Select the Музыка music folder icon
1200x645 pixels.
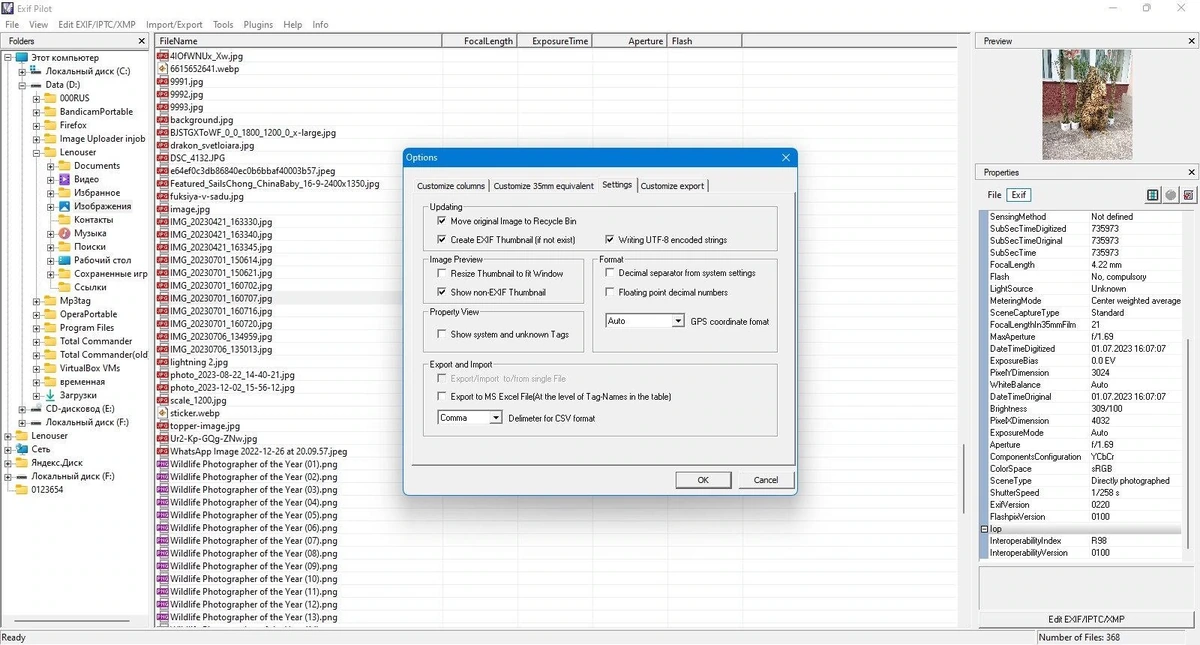pos(64,233)
